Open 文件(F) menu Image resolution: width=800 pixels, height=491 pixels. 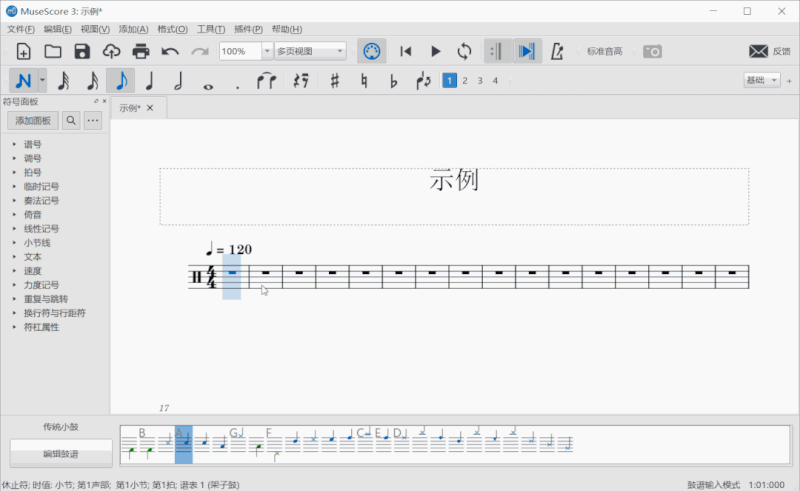21,29
